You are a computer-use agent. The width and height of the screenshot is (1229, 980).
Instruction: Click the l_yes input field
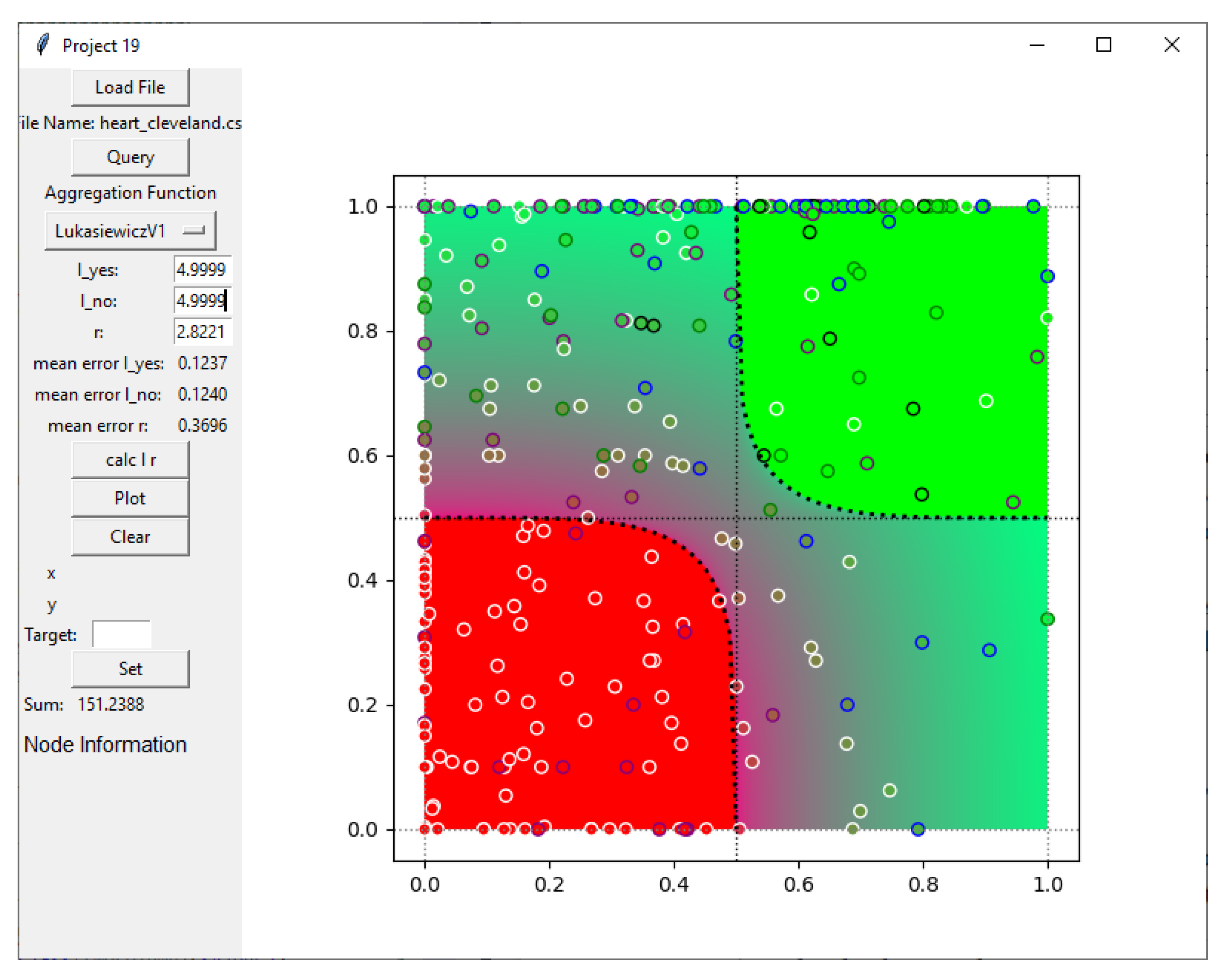pyautogui.click(x=202, y=269)
